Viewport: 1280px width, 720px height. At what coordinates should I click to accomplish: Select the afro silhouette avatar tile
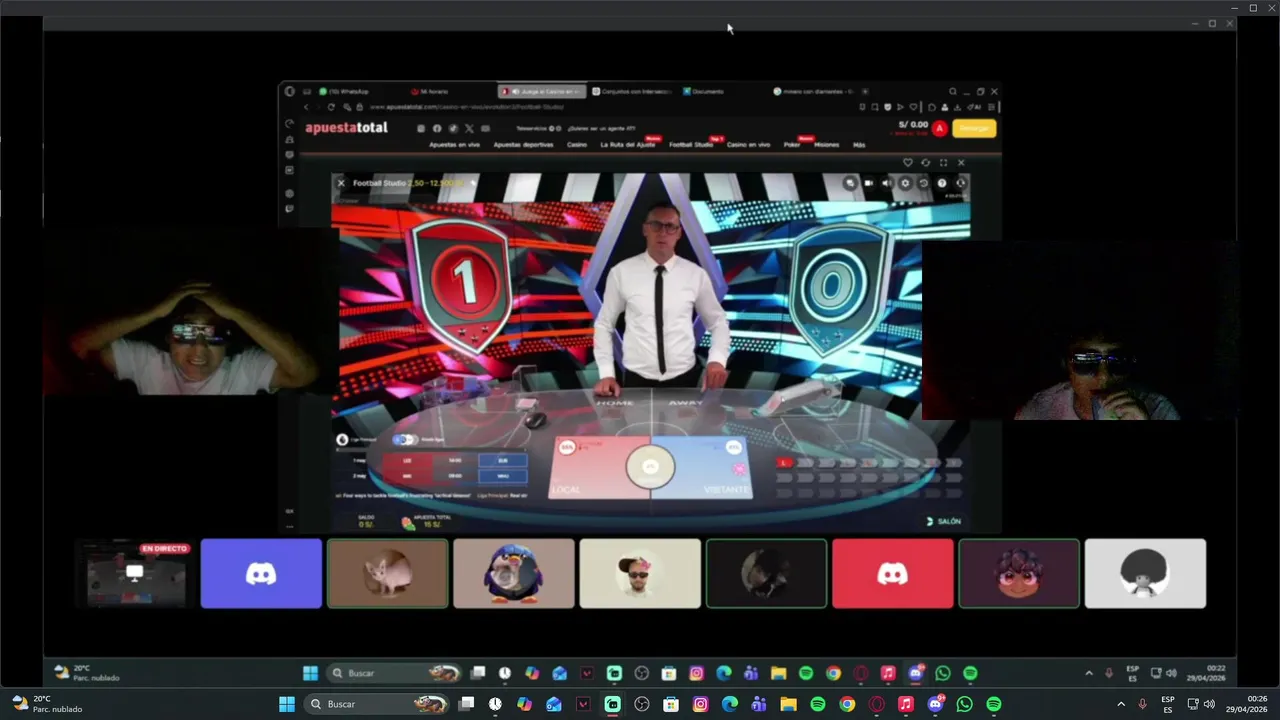coord(1145,574)
